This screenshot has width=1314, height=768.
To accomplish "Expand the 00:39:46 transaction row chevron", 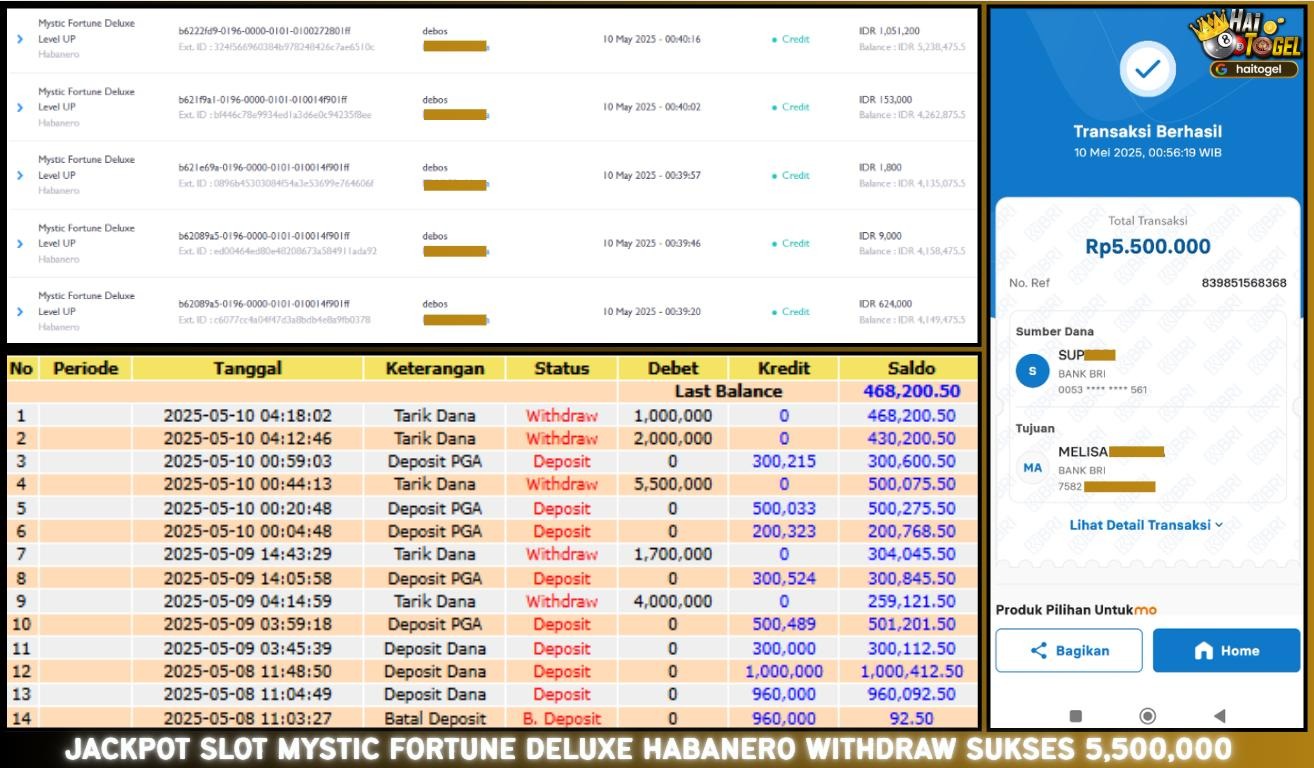I will tap(20, 243).
